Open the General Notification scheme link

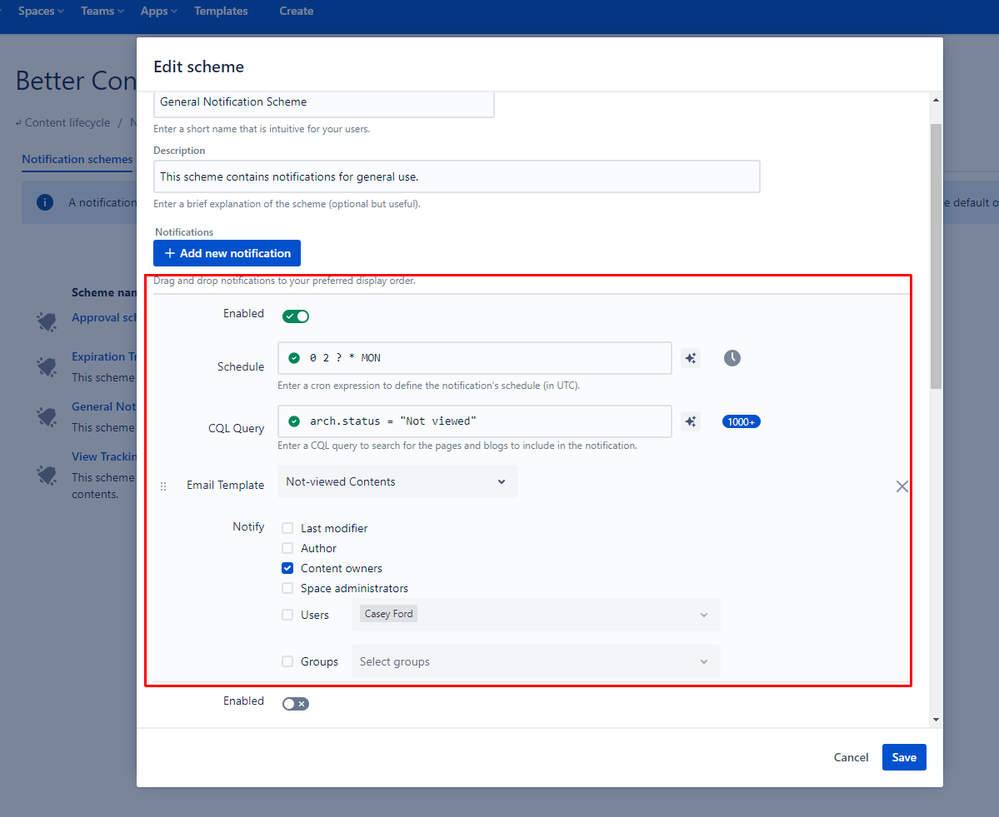click(x=104, y=407)
